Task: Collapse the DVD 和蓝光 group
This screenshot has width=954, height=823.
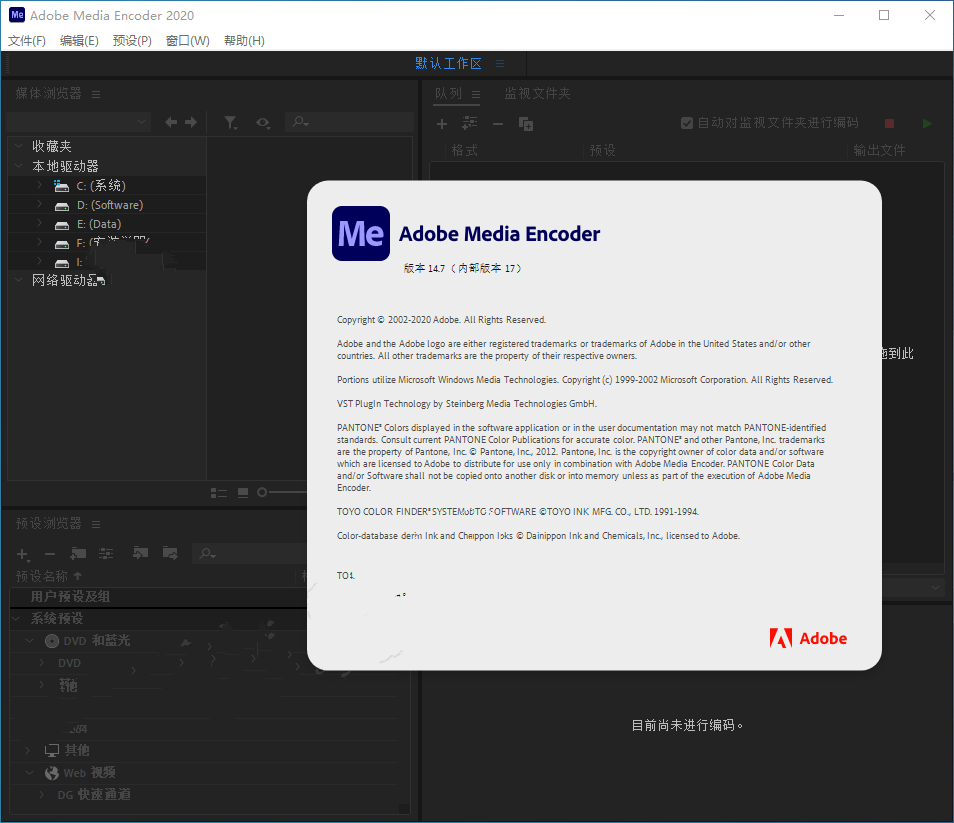Action: coord(29,641)
